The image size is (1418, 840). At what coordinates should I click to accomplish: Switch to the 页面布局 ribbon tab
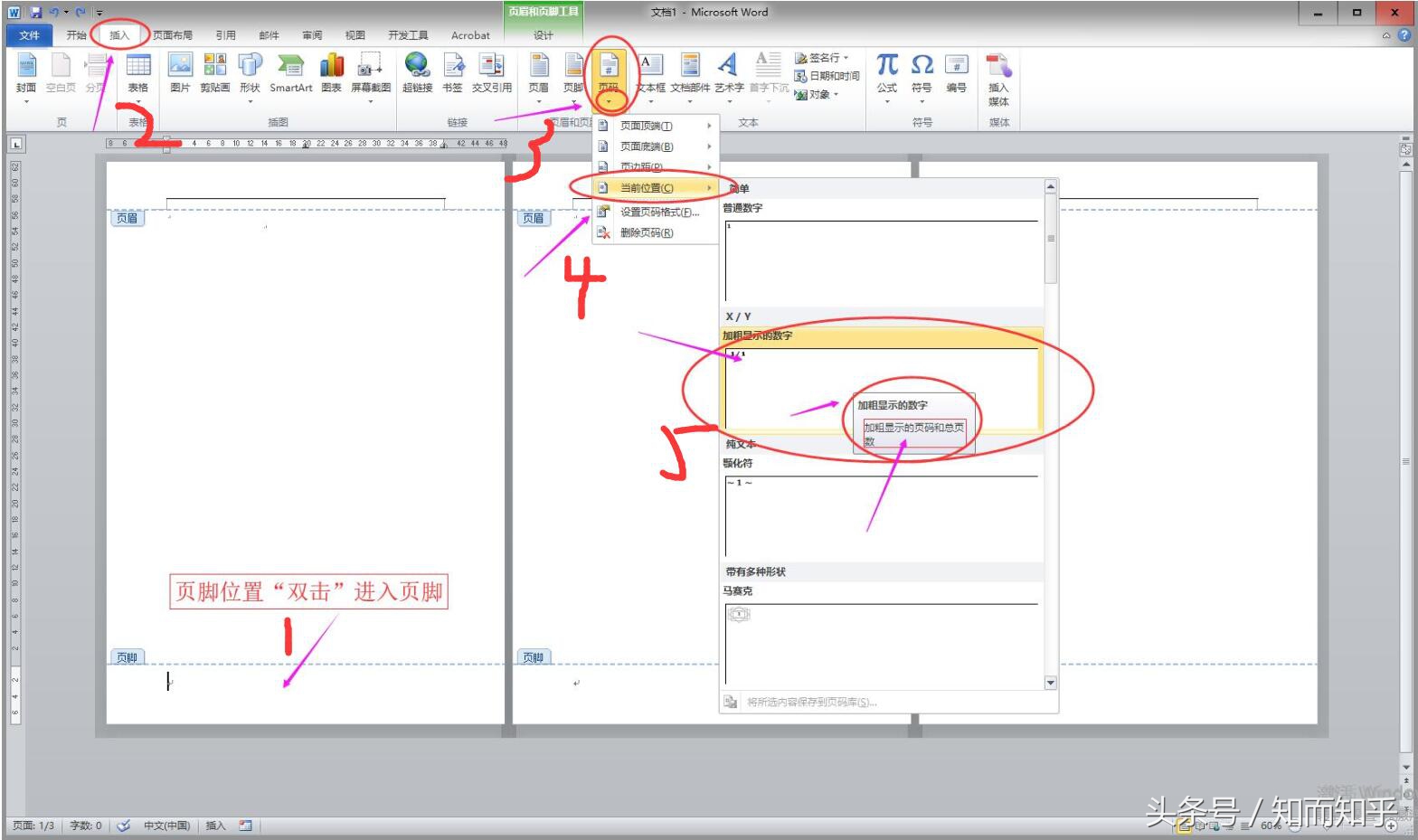pos(173,35)
